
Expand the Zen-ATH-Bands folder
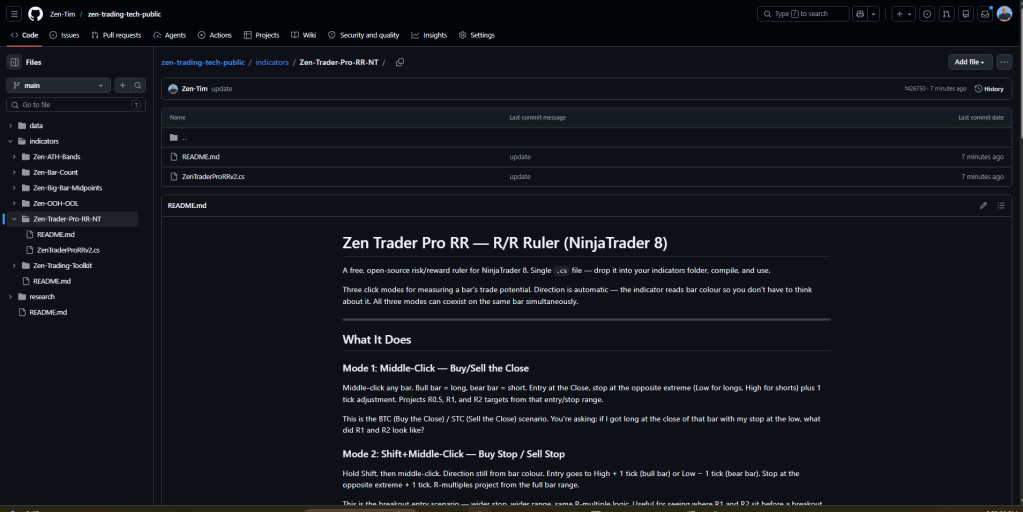tap(14, 157)
